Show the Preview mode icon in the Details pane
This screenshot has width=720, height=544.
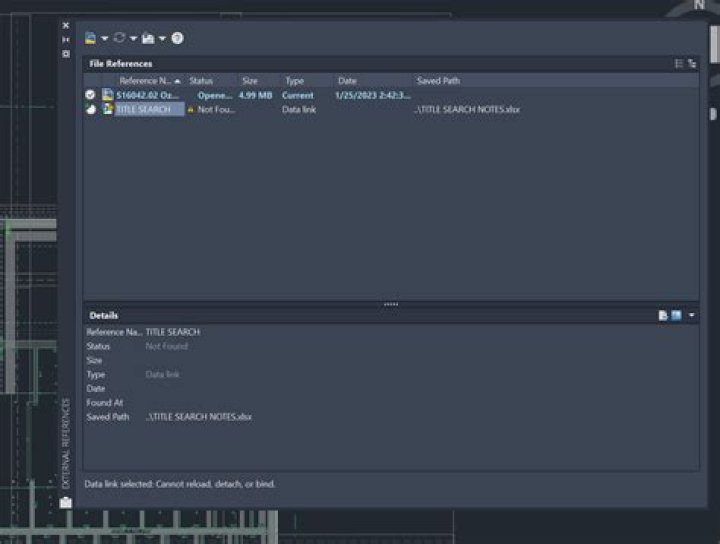point(676,315)
